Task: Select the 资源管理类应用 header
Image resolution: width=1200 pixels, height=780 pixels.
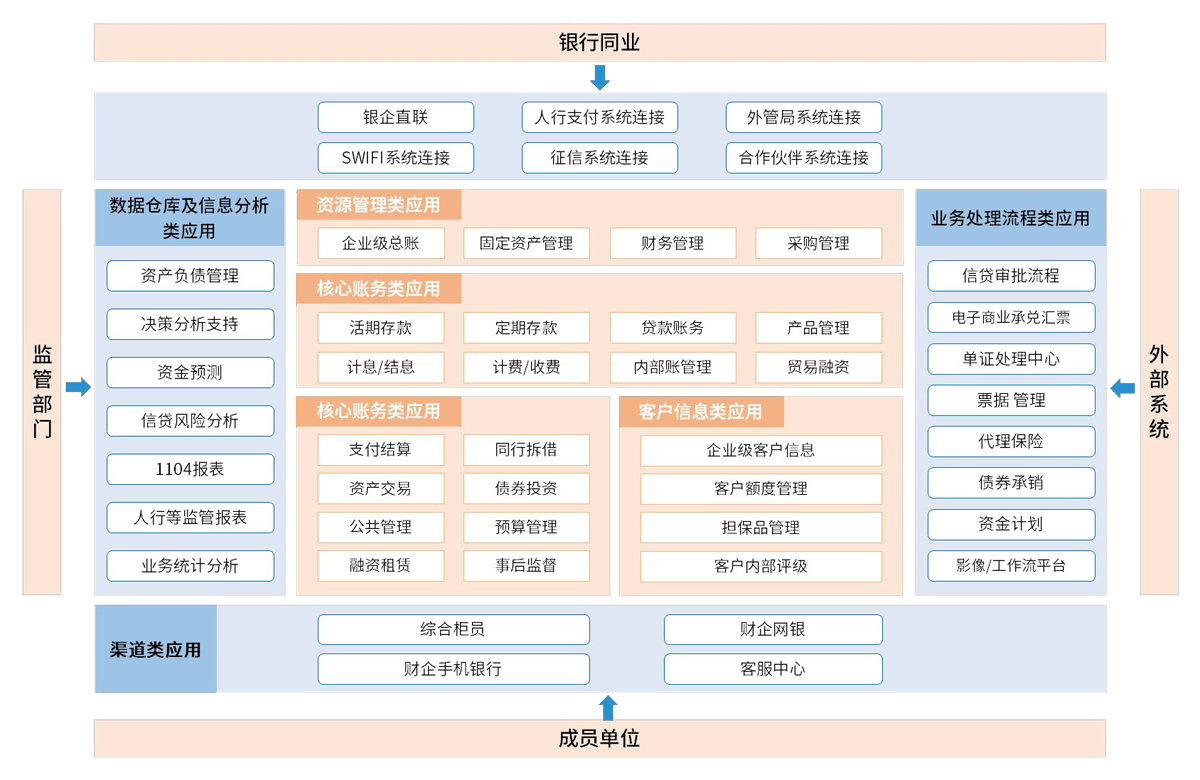Action: point(378,205)
